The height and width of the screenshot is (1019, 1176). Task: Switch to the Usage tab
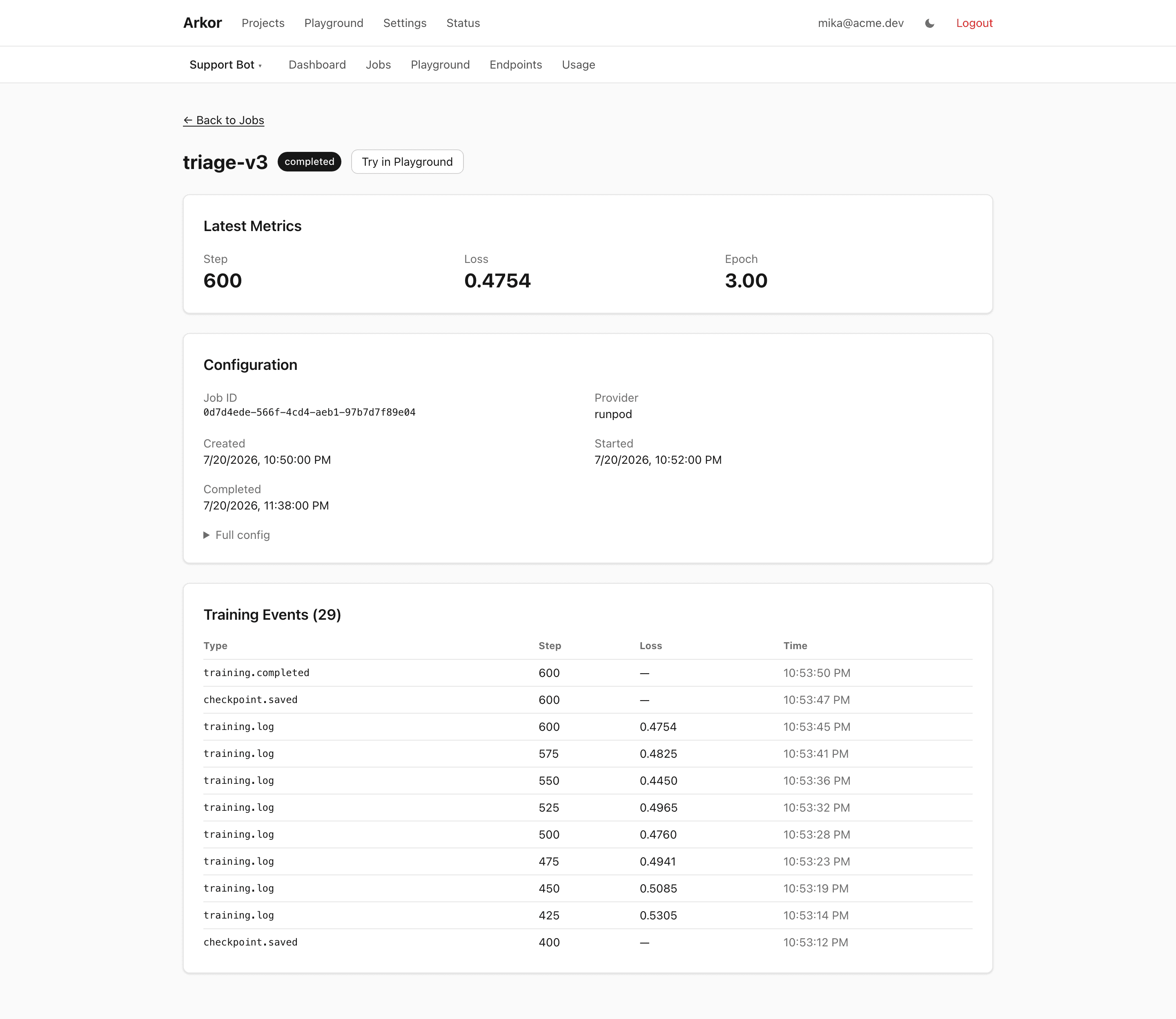578,65
